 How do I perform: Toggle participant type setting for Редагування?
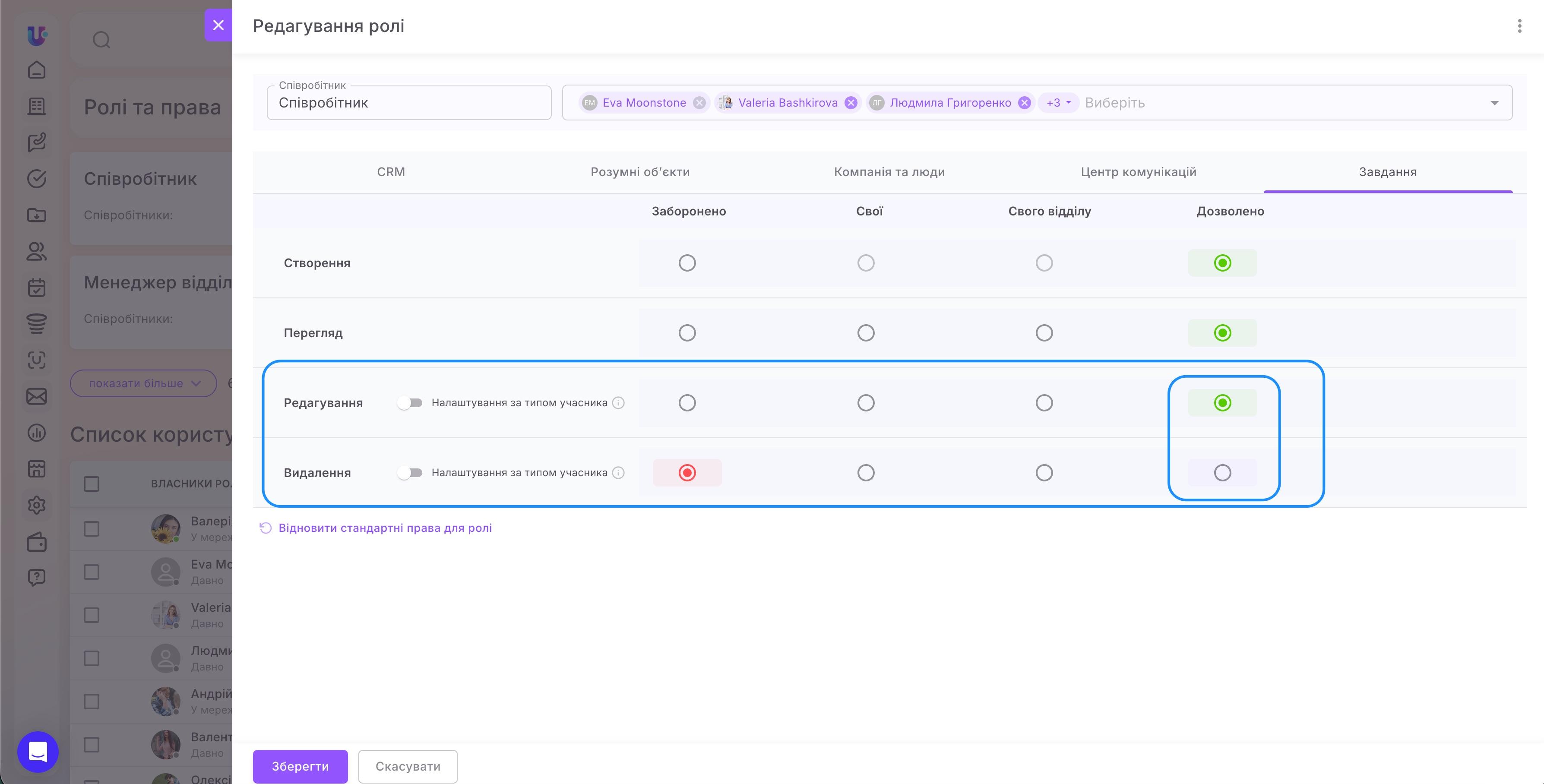coord(410,403)
